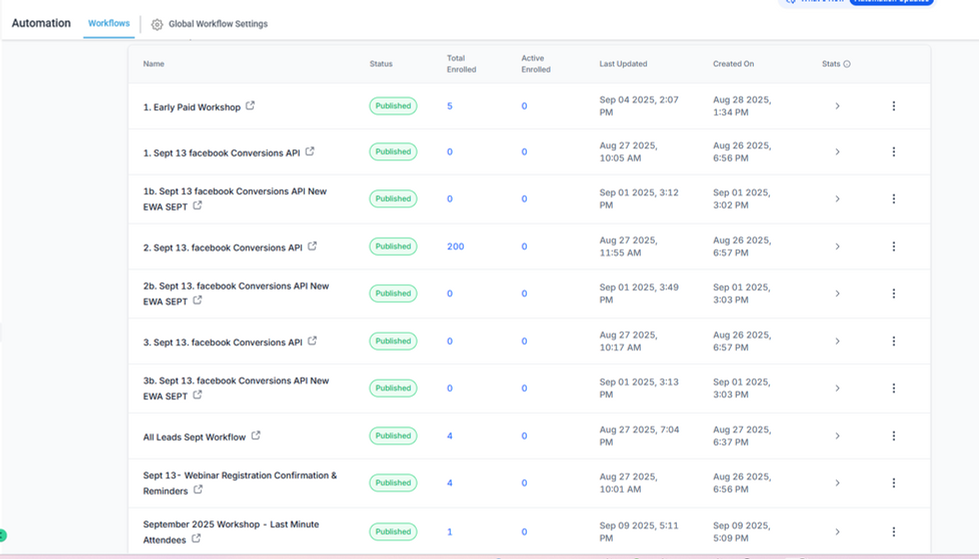Click Published badge of 1. Early Paid Workshop
This screenshot has height=559, width=979.
tap(393, 106)
